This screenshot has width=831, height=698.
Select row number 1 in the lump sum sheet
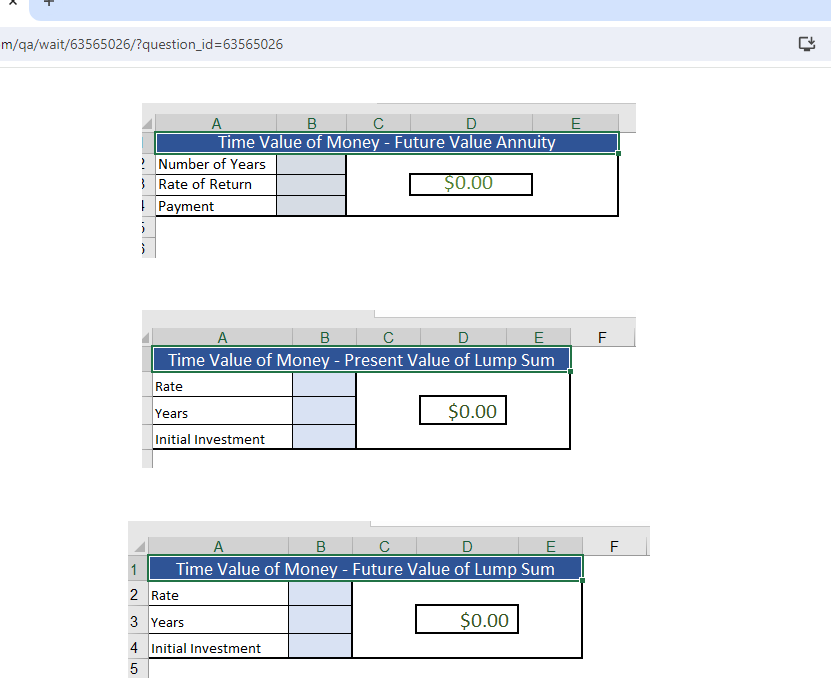(134, 569)
